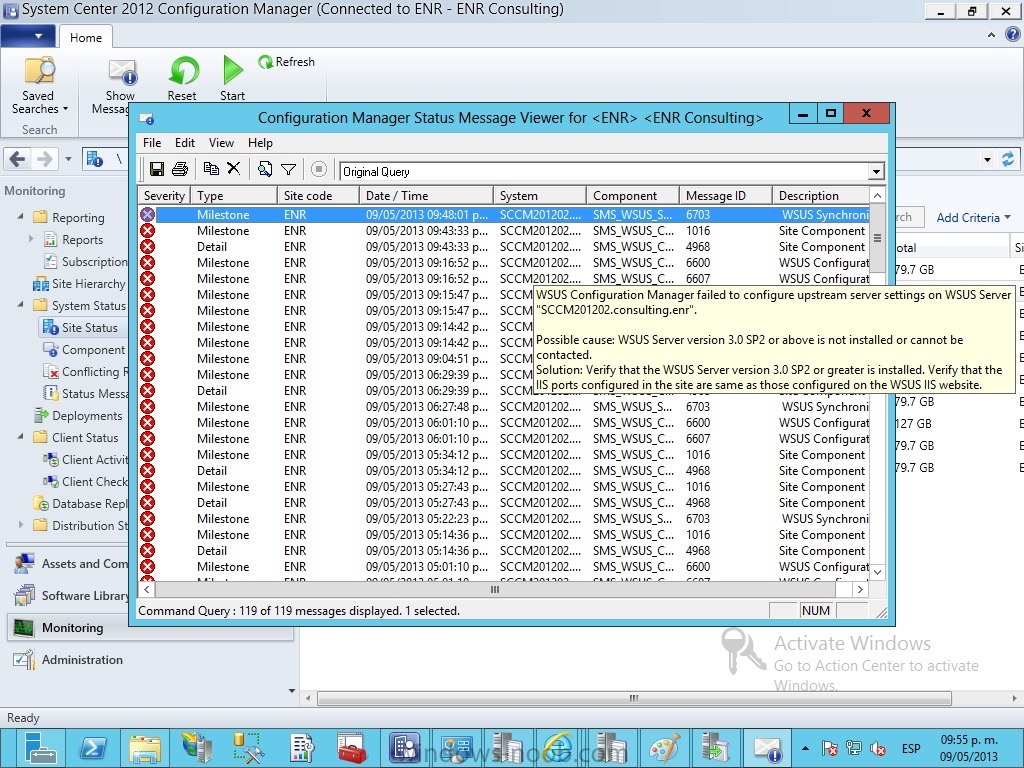Screen dimensions: 1024x768
Task: Open Server Manager from the taskbar
Action: tap(39, 748)
